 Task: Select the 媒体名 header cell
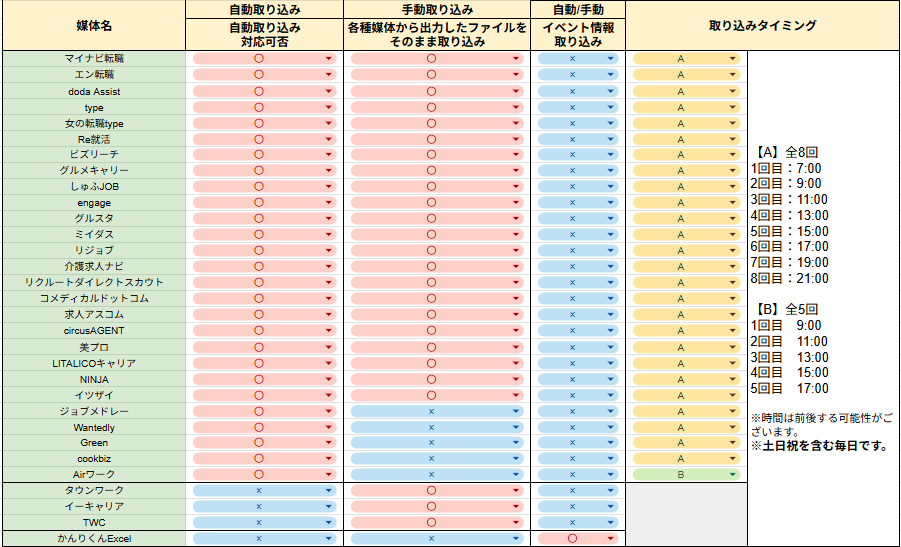point(94,26)
